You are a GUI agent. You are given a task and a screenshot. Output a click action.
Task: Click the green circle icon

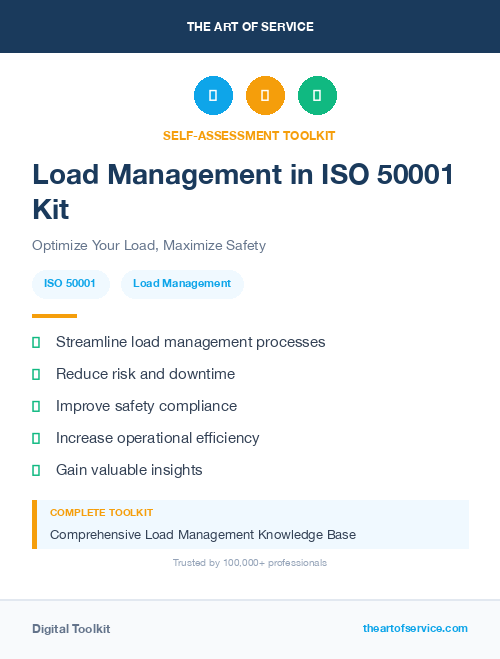click(x=317, y=95)
